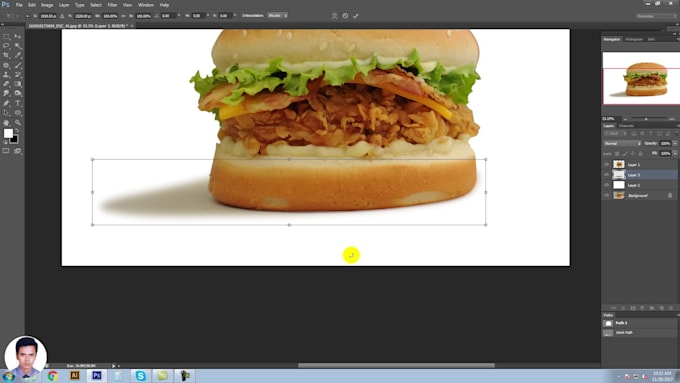This screenshot has width=680, height=383.
Task: Hide Layer 2 visibility eye
Action: point(606,185)
